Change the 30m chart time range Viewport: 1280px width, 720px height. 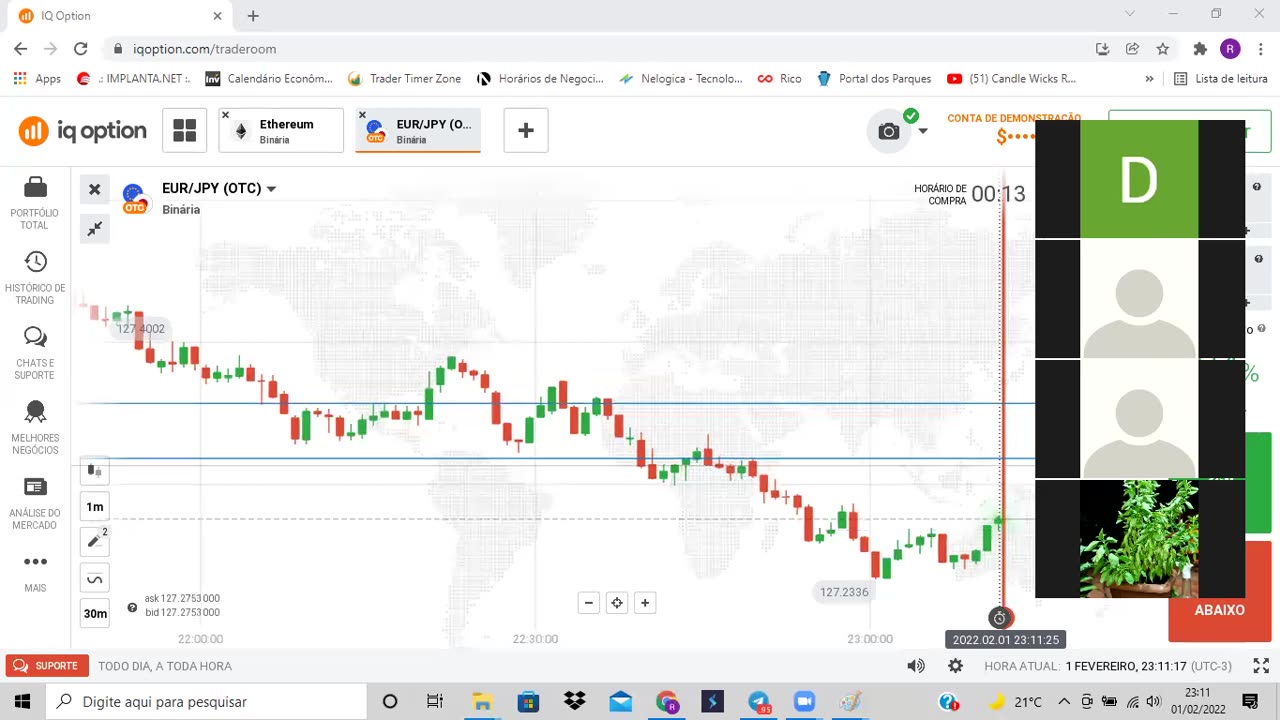click(x=95, y=613)
